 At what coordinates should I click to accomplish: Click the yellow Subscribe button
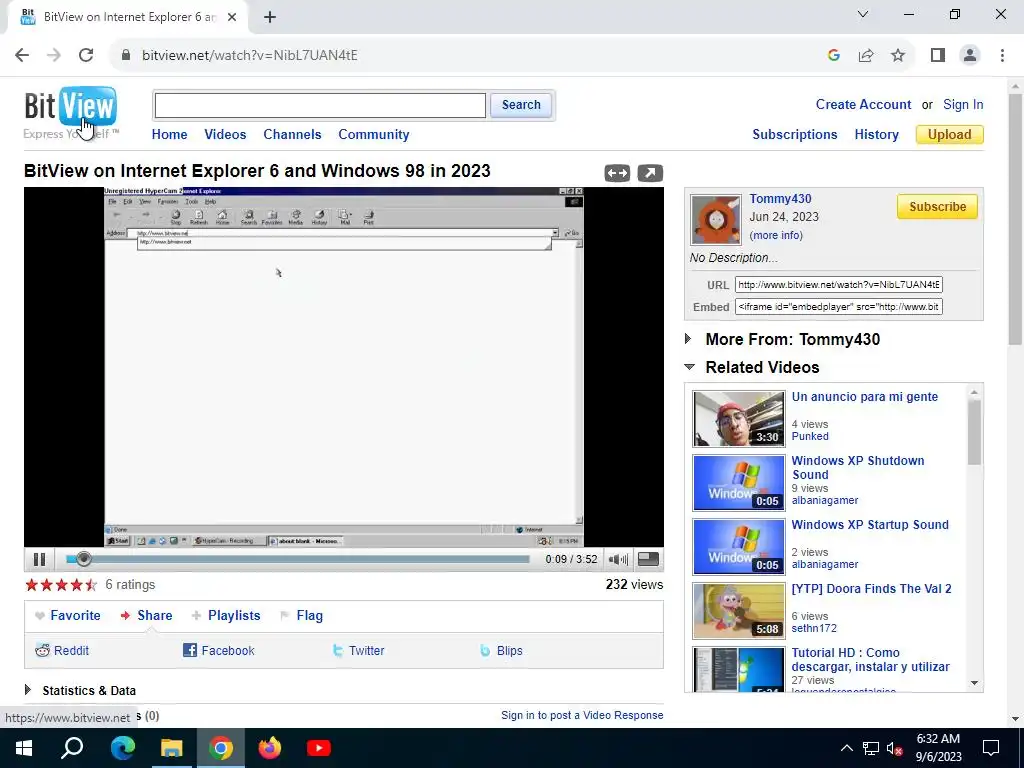(x=937, y=206)
